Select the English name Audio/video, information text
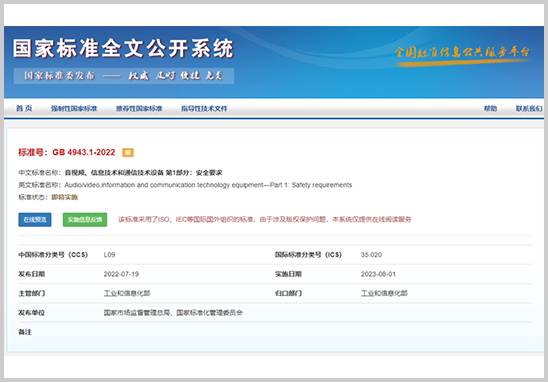Image resolution: width=548 pixels, height=382 pixels. click(x=208, y=185)
